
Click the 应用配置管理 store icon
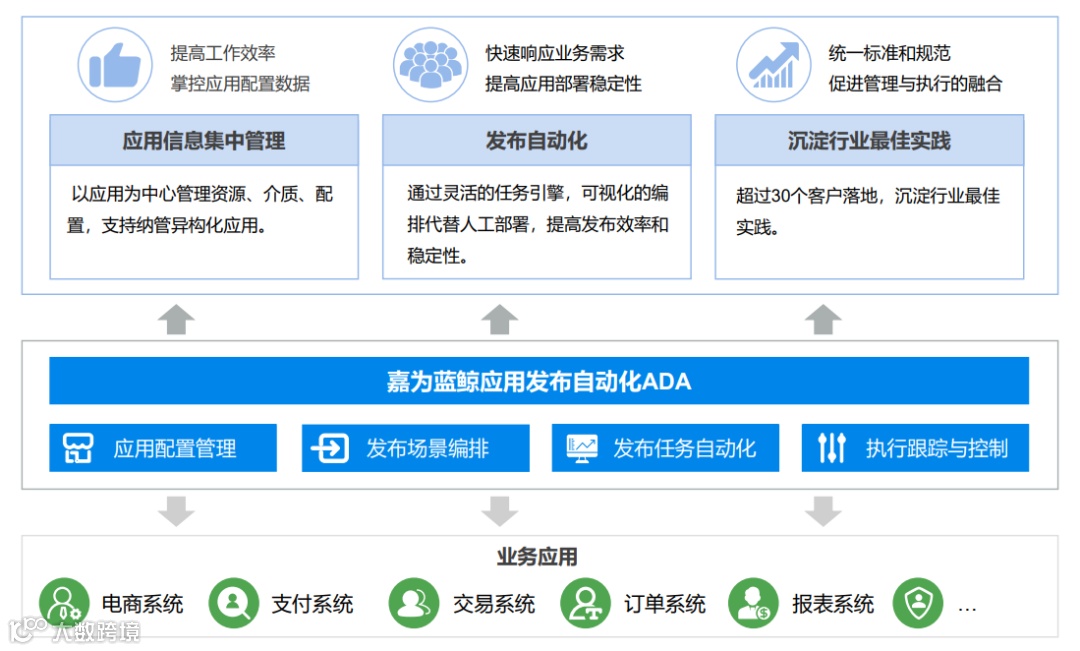tap(78, 448)
